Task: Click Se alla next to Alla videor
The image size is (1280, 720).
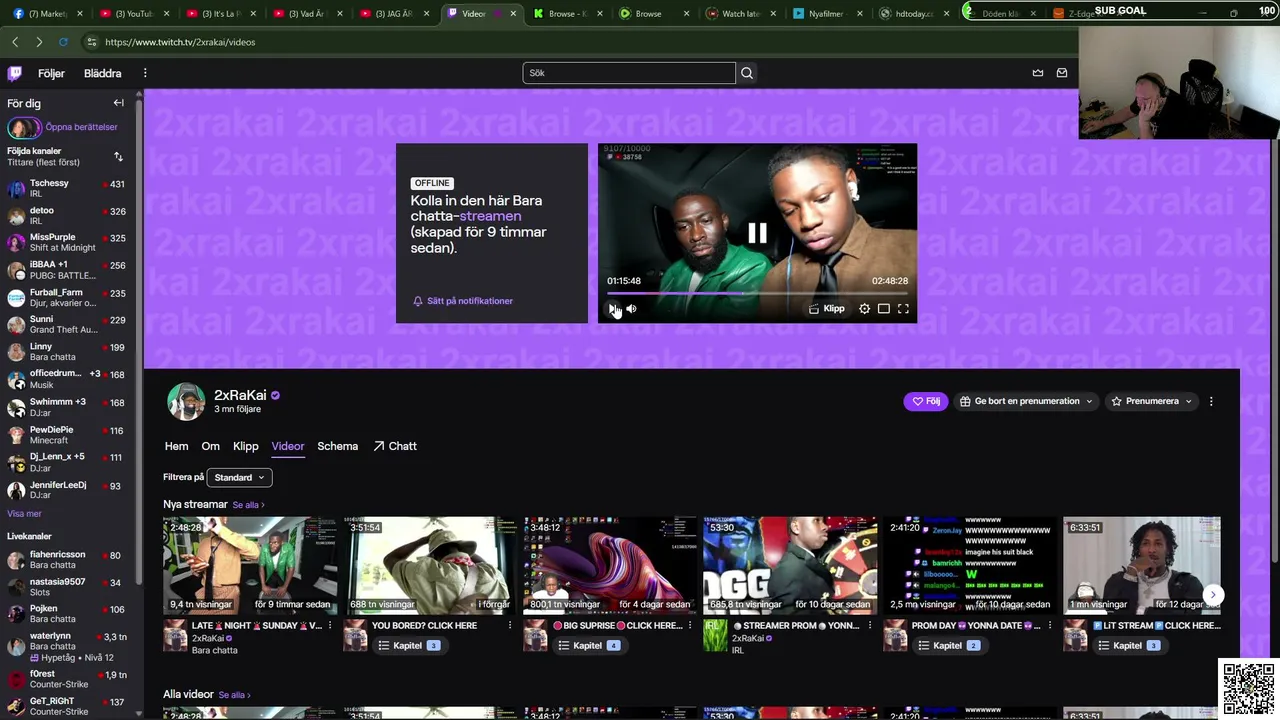Action: [x=234, y=695]
